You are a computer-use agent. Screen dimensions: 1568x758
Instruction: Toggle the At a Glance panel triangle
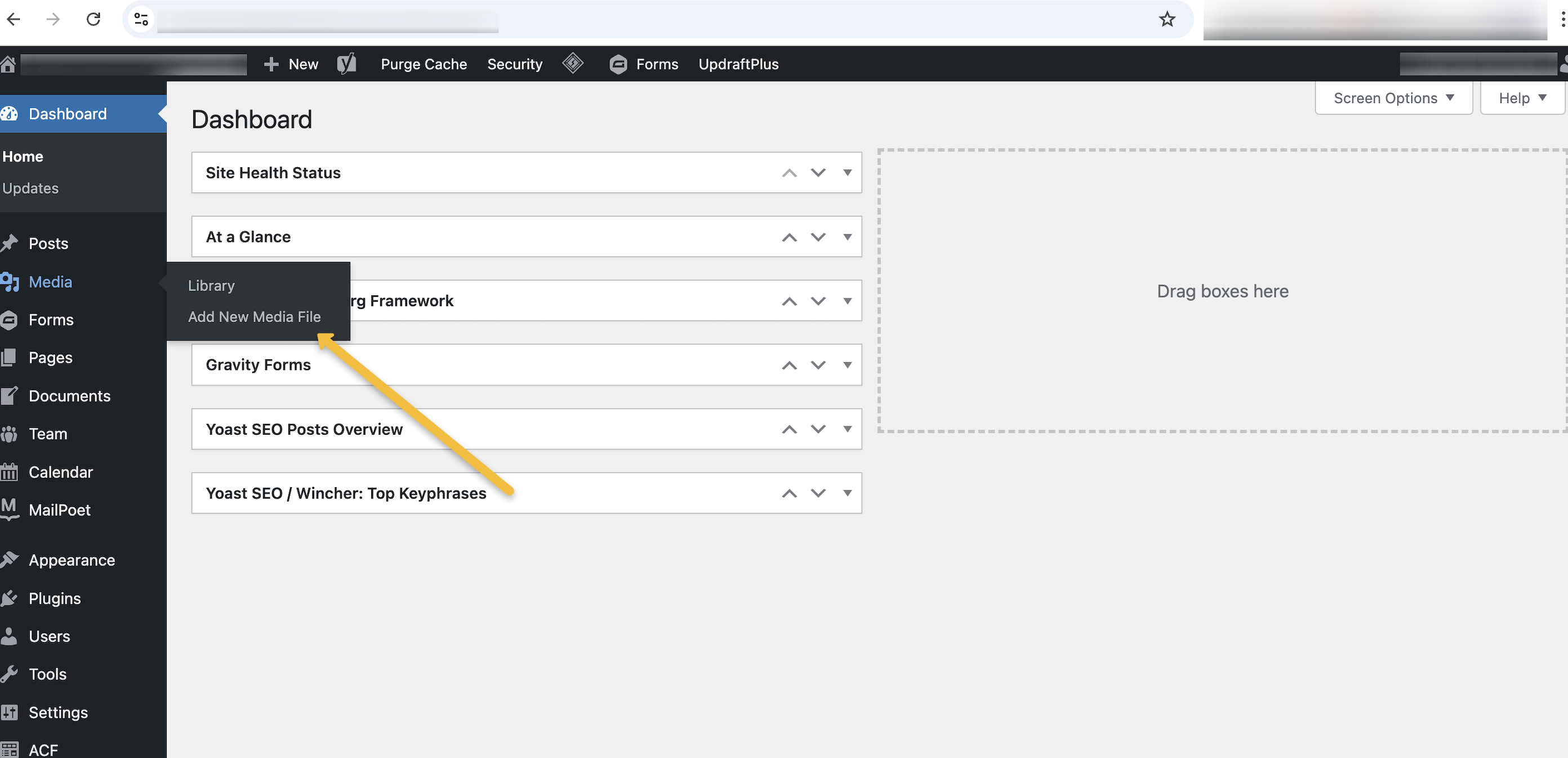coord(847,237)
